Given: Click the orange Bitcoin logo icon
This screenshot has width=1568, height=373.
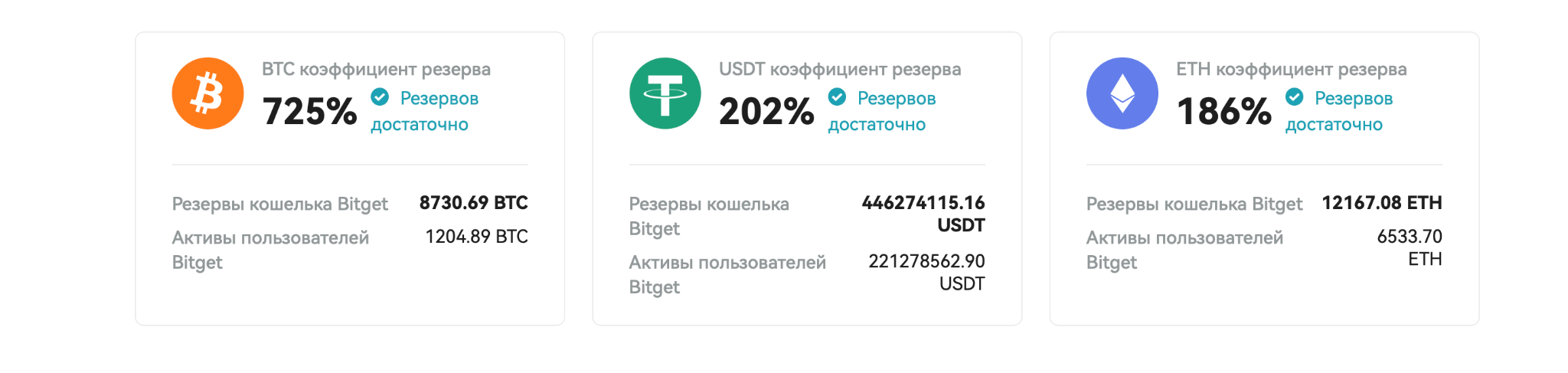Looking at the screenshot, I should click(x=207, y=93).
